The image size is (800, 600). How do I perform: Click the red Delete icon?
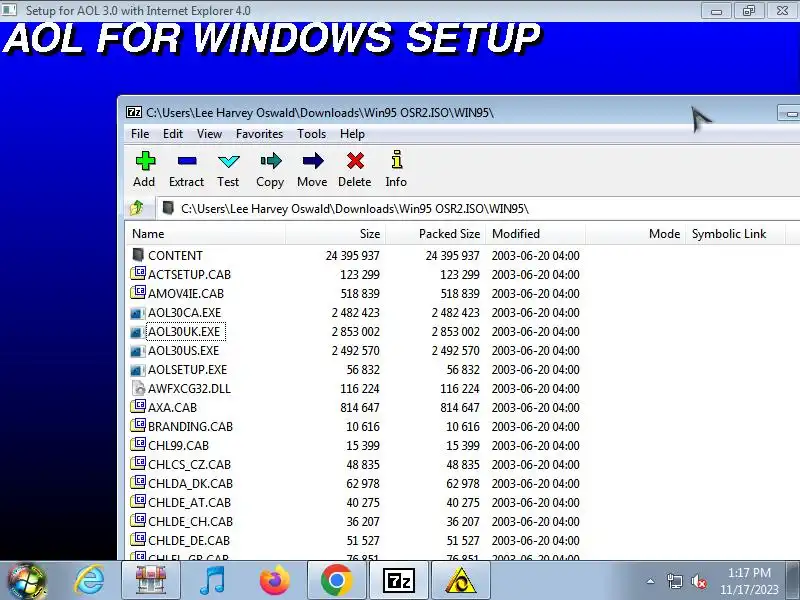pos(355,161)
